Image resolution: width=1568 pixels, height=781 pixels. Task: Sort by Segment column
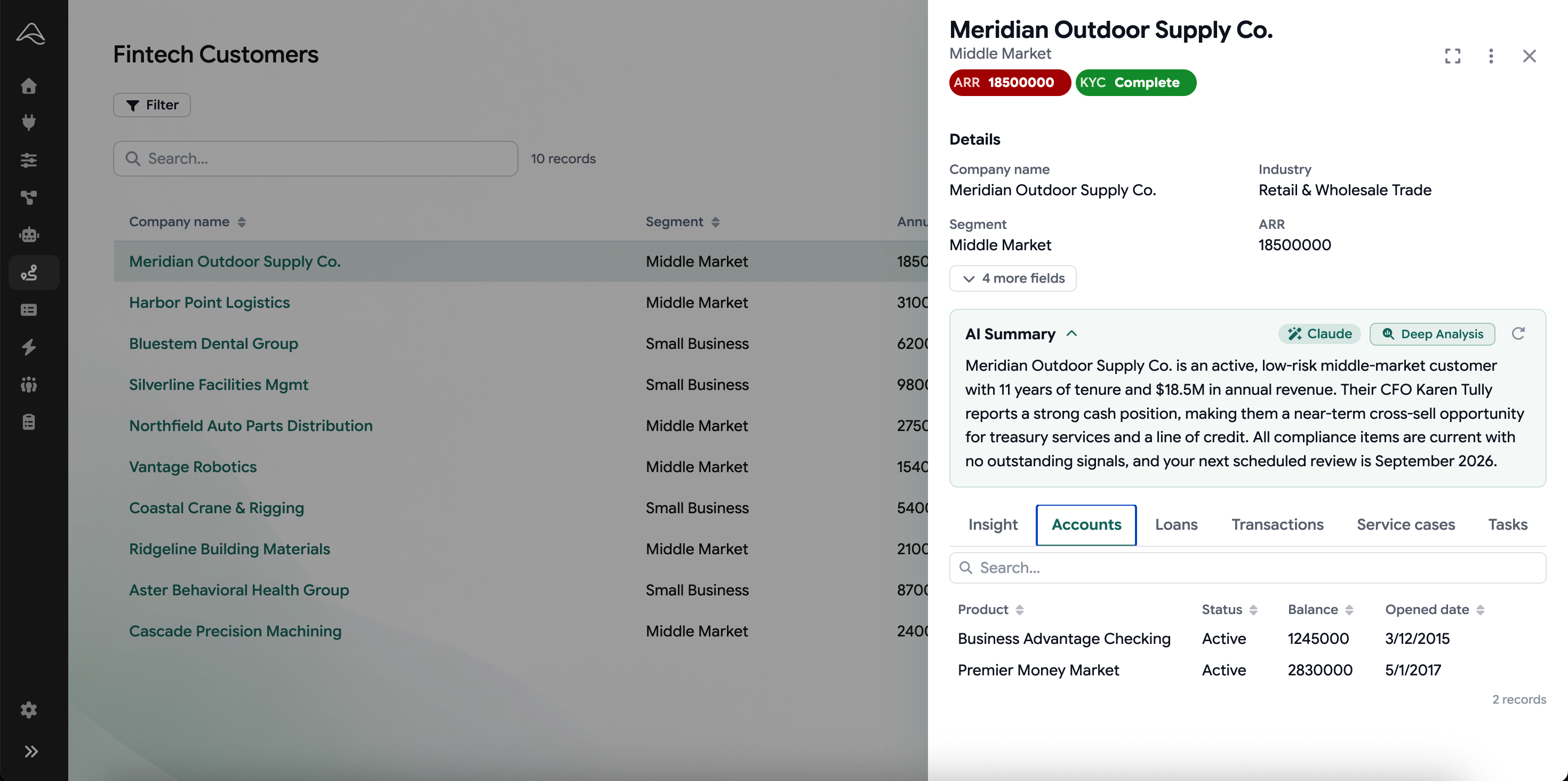click(x=682, y=222)
